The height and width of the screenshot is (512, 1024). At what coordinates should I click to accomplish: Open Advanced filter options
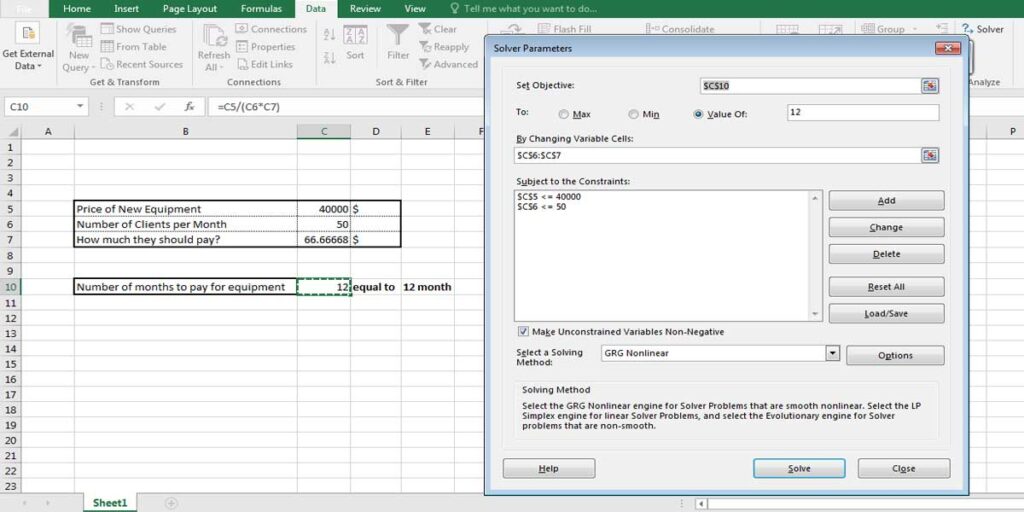tap(449, 64)
